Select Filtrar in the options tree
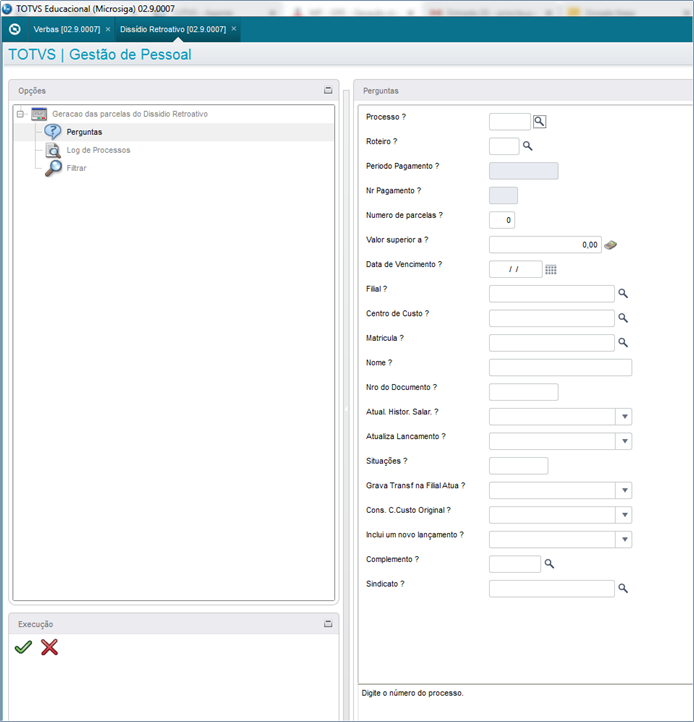This screenshot has height=722, width=694. point(76,168)
